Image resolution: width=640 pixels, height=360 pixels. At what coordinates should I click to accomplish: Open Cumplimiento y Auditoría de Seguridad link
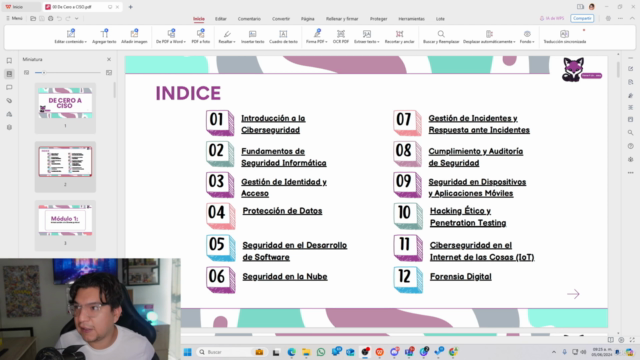[x=476, y=157]
